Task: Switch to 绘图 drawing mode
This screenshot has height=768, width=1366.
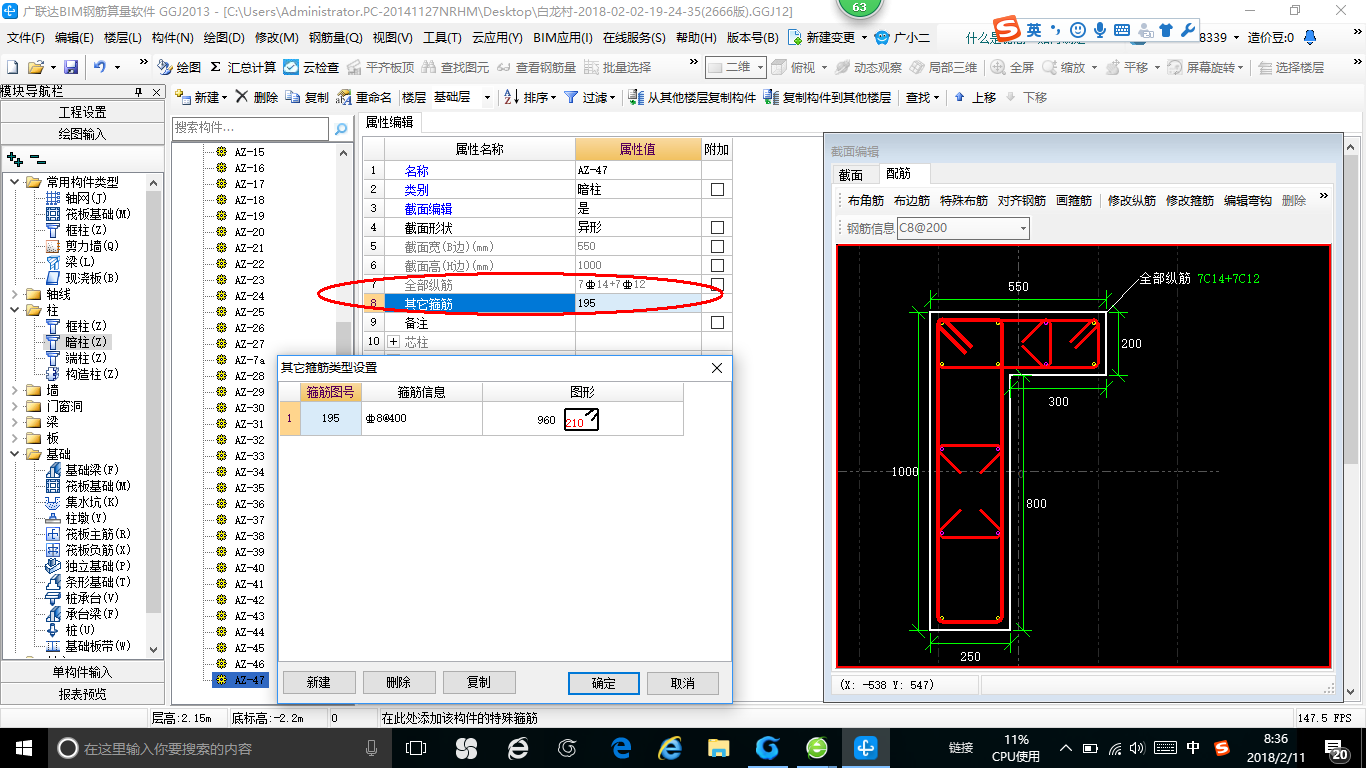Action: click(x=179, y=67)
